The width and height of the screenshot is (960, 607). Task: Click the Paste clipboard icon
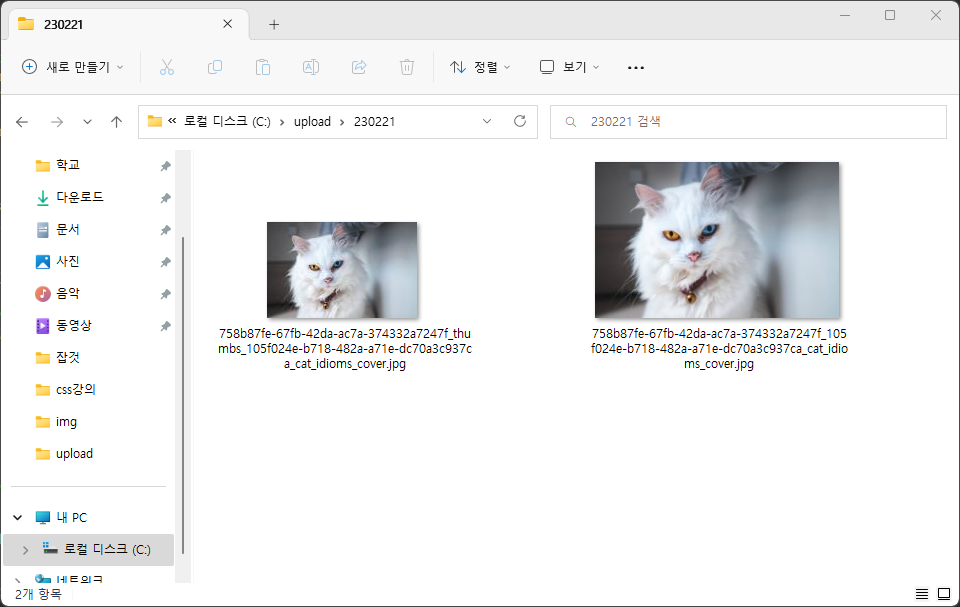click(263, 67)
